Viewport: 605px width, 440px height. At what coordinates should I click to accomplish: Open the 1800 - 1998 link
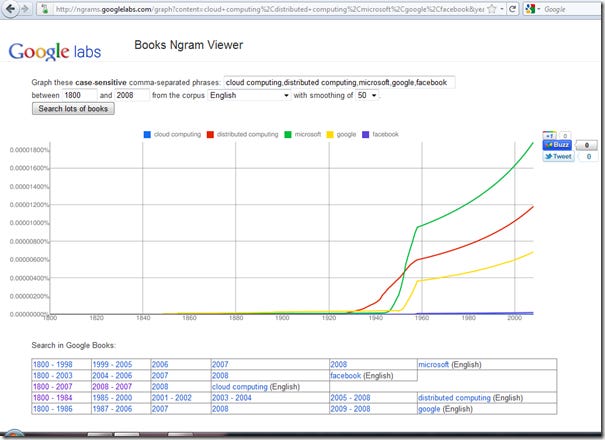53,364
